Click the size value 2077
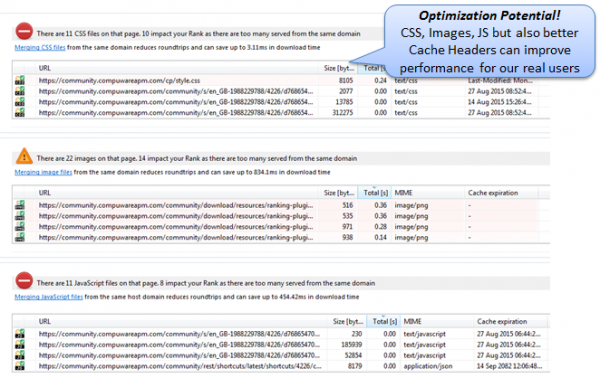600x378 pixels. click(x=346, y=91)
